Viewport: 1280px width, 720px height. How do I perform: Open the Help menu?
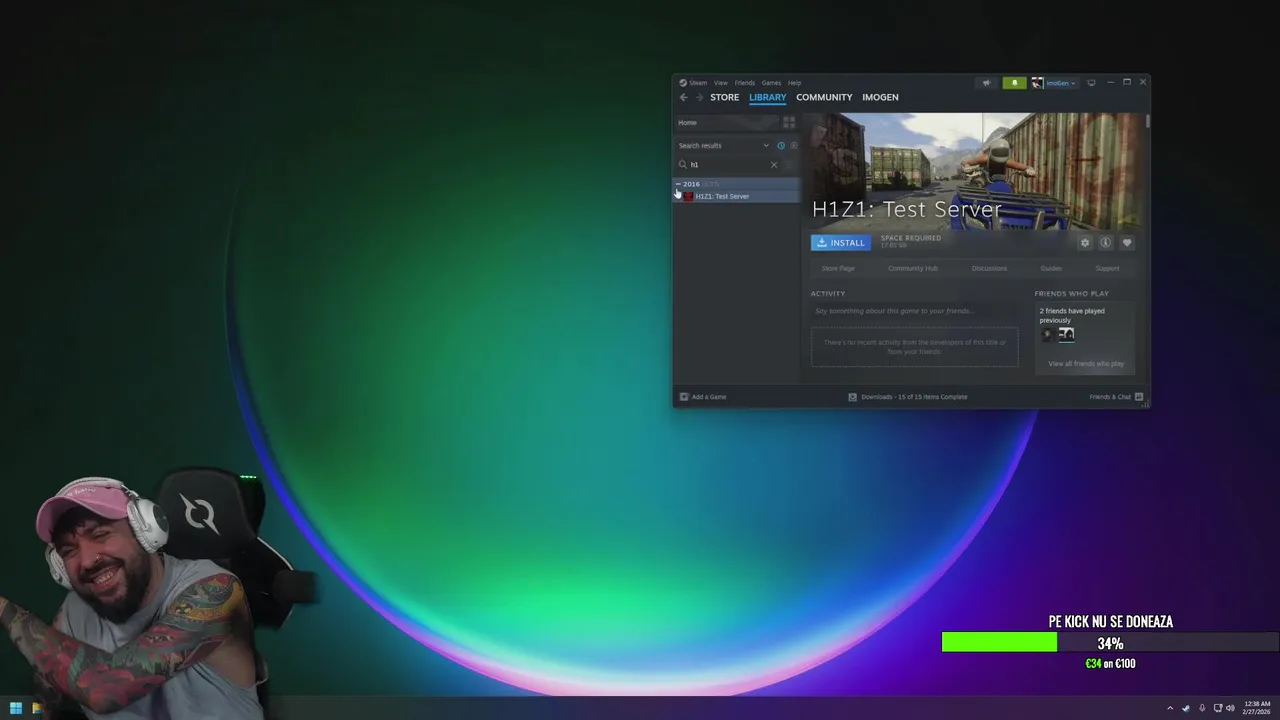click(x=794, y=83)
